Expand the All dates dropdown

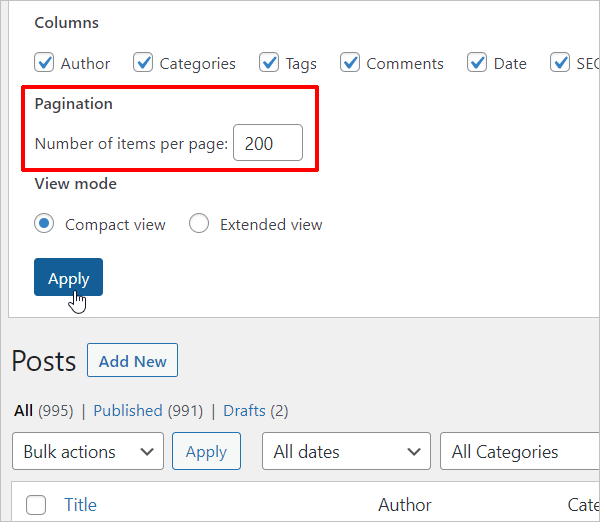(x=346, y=451)
